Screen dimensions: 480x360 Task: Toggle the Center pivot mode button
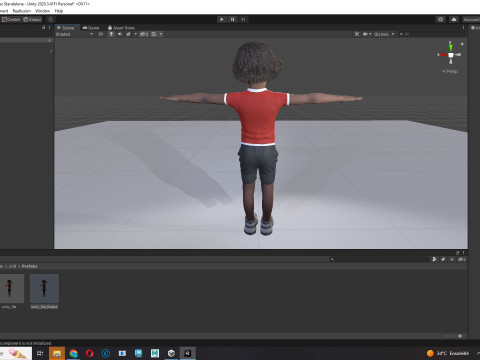pyautogui.click(x=11, y=19)
